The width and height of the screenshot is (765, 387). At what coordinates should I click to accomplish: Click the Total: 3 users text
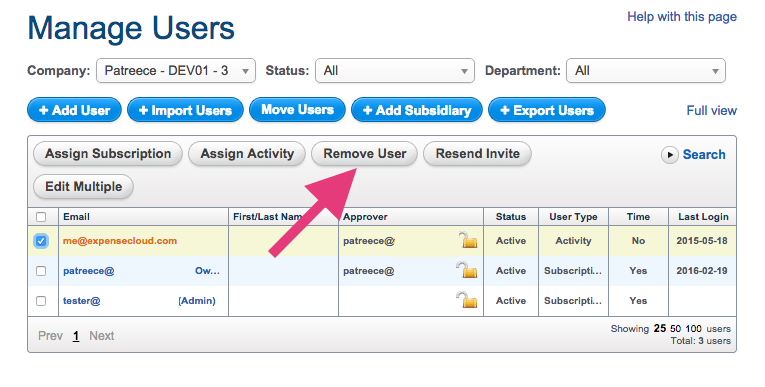(x=701, y=341)
